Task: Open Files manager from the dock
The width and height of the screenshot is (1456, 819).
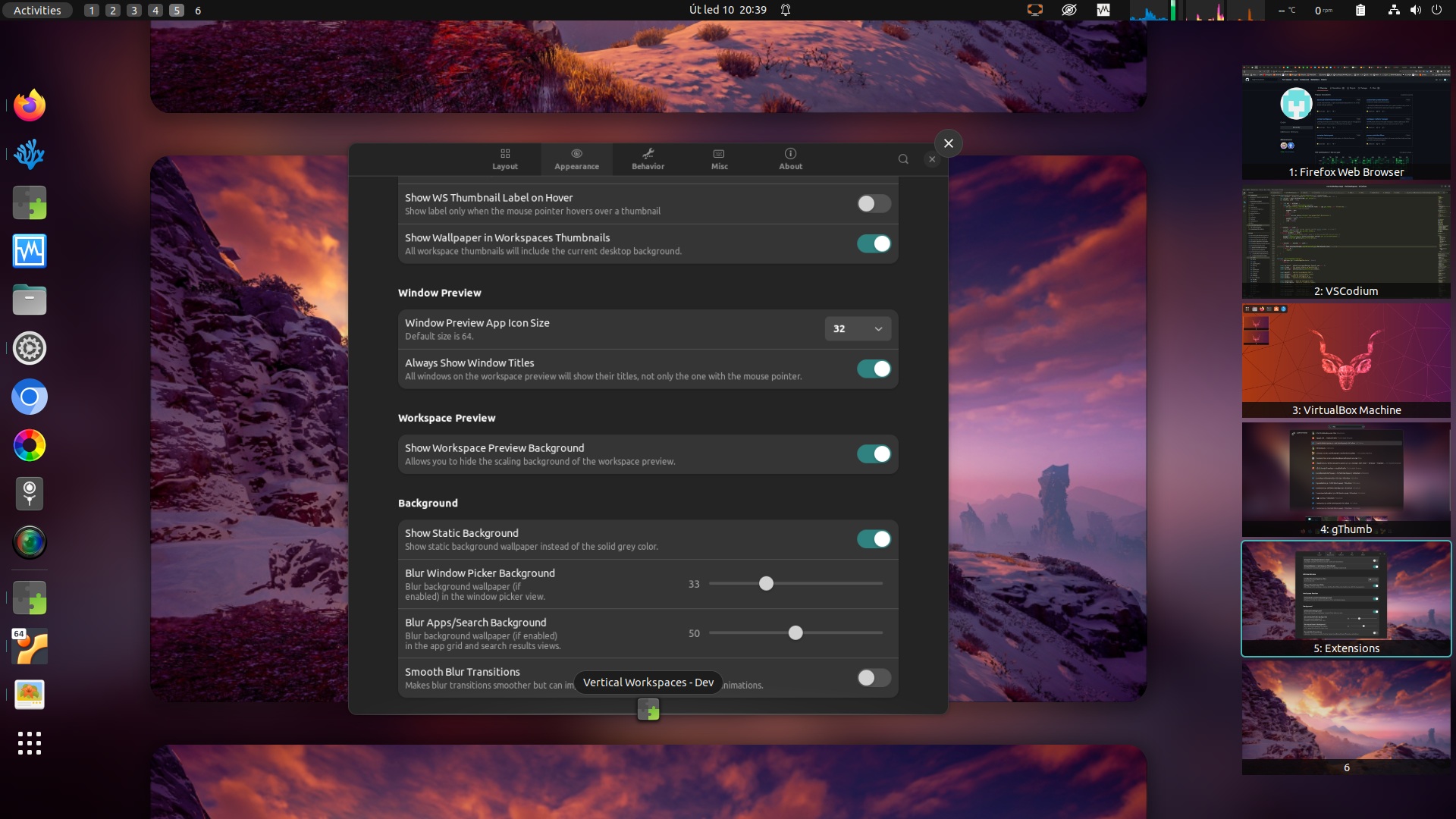Action: [30, 300]
